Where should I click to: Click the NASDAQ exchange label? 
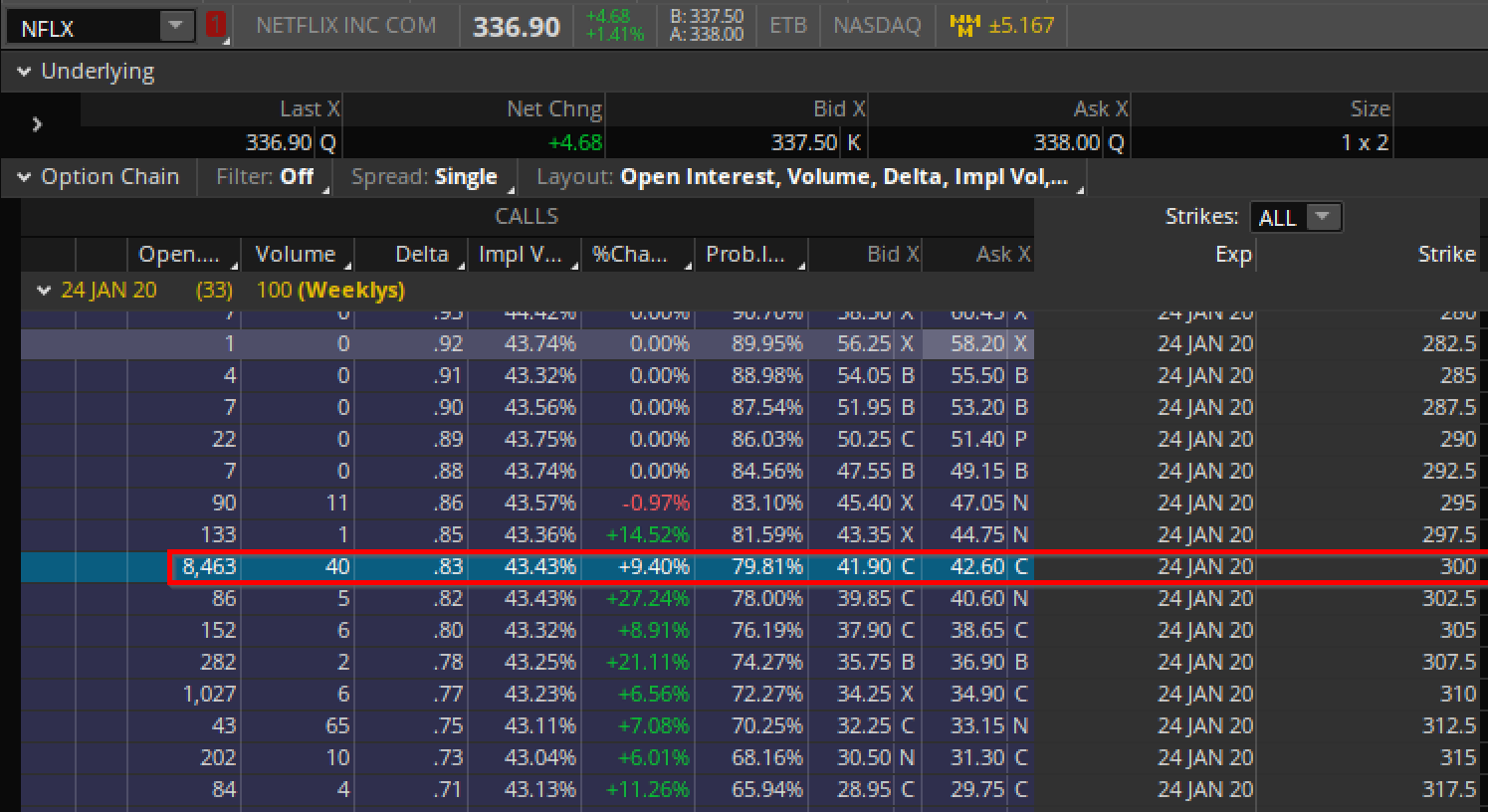(877, 26)
